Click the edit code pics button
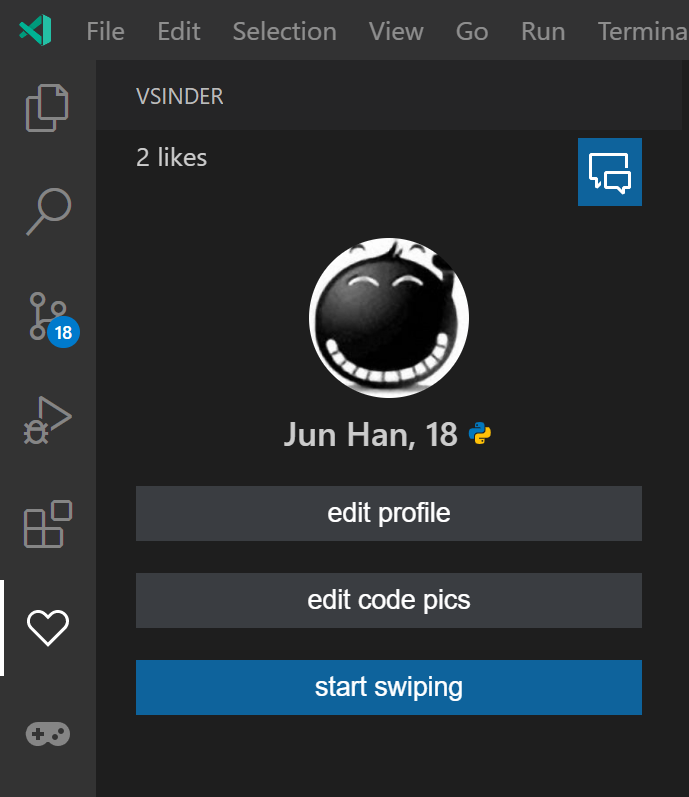689x797 pixels. tap(389, 600)
